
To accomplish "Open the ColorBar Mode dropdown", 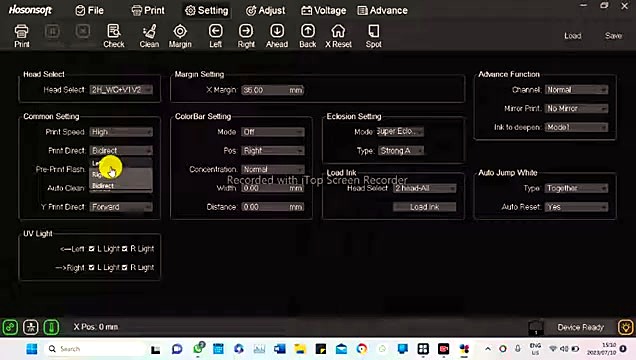I will tap(273, 132).
